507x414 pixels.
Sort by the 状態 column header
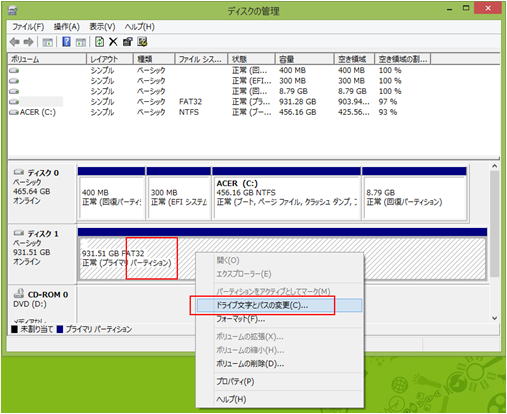tap(252, 59)
